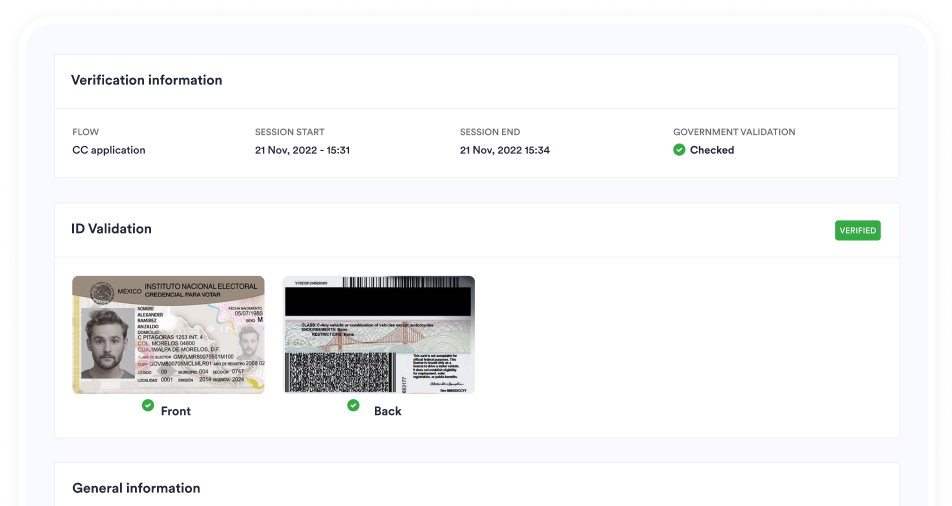Click the session start '21 Nov, 2022 - 15:31'
Screen dimensions: 952x506
[x=302, y=150]
